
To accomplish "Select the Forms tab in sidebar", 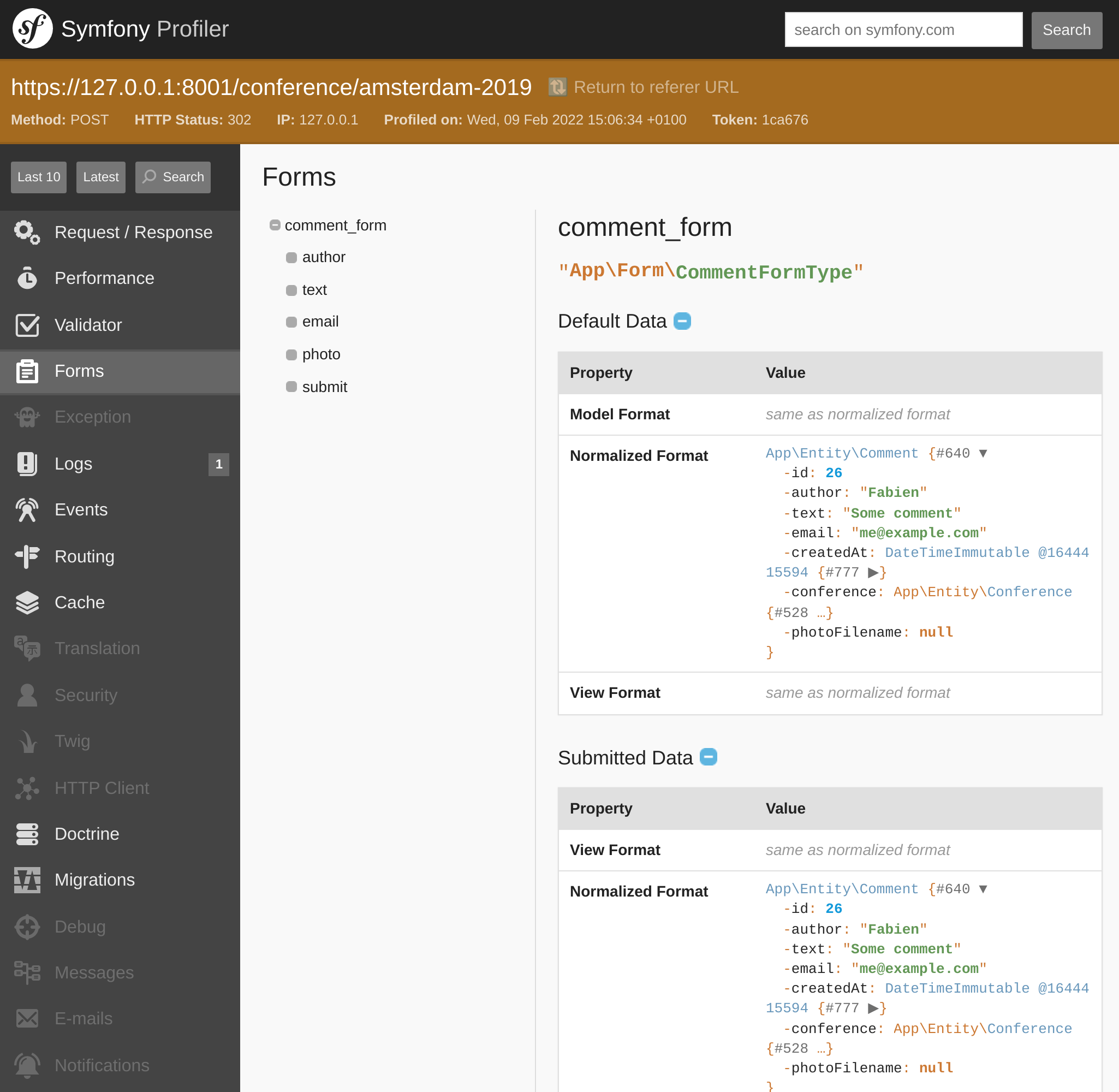I will click(x=120, y=371).
